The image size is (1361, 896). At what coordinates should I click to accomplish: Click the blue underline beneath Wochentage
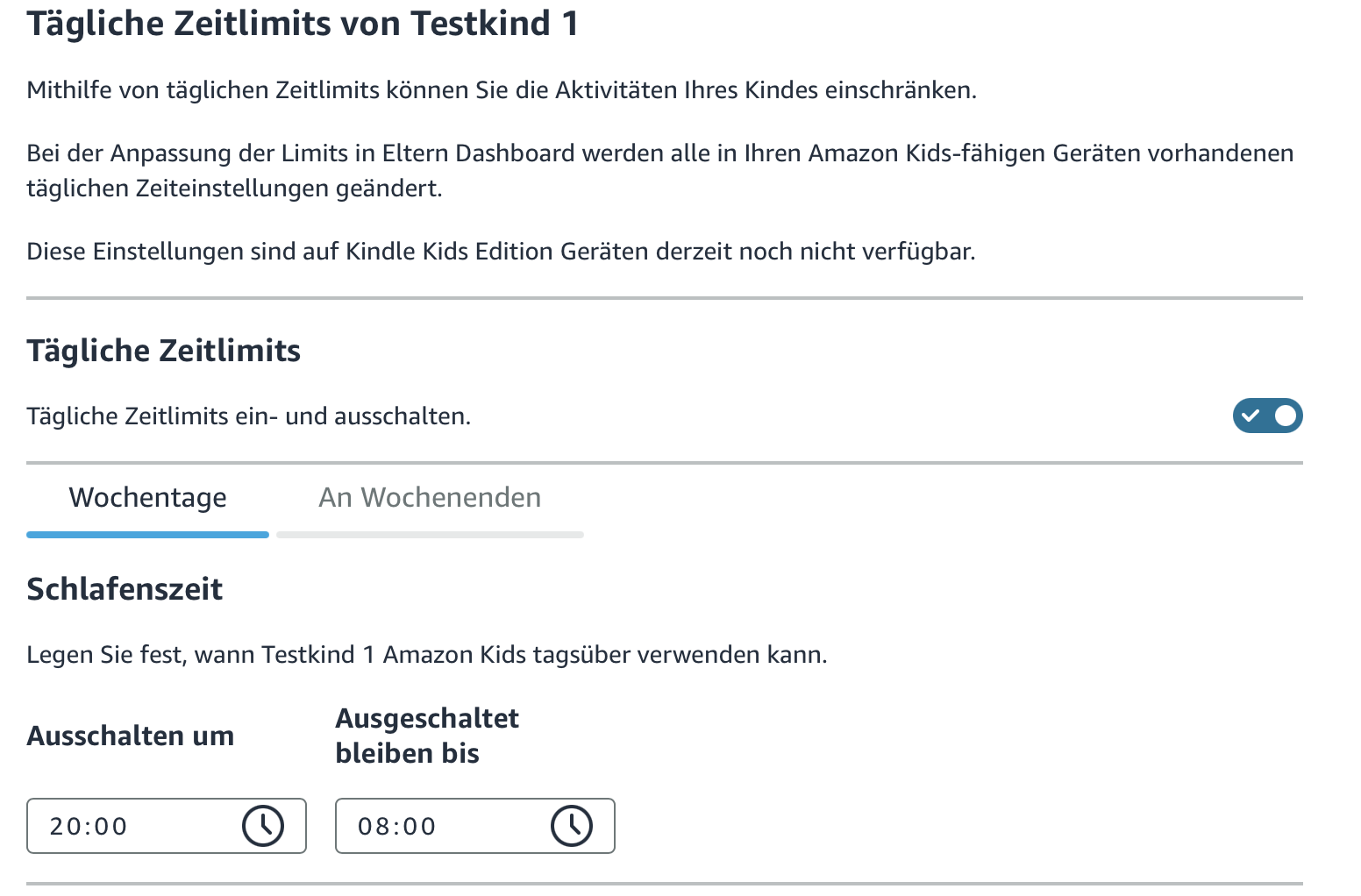coord(147,534)
